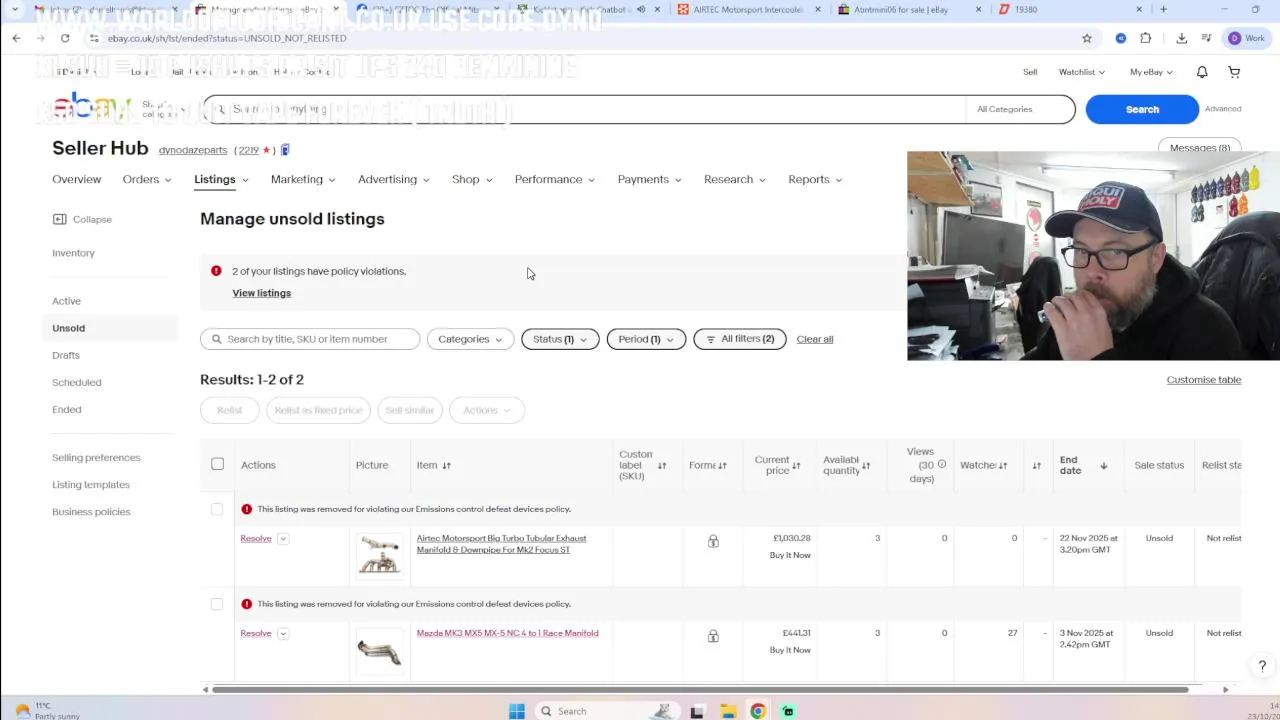Open Chrome from the taskbar
The height and width of the screenshot is (720, 1280).
click(x=758, y=711)
